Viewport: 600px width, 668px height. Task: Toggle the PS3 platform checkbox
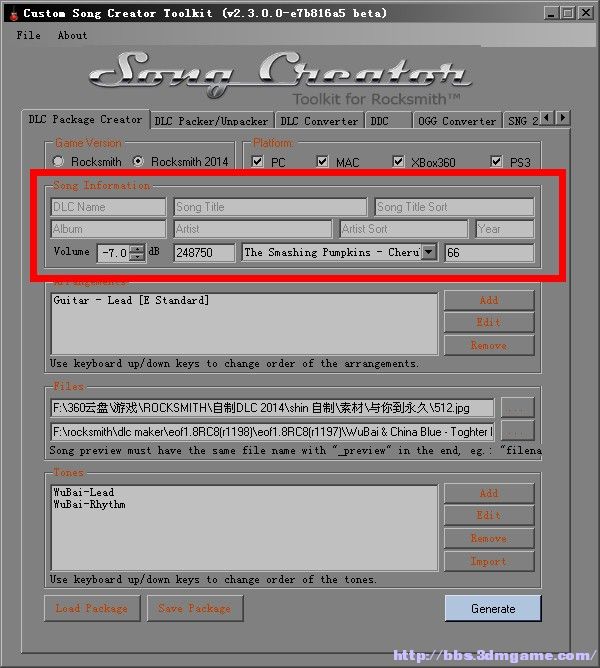[496, 161]
